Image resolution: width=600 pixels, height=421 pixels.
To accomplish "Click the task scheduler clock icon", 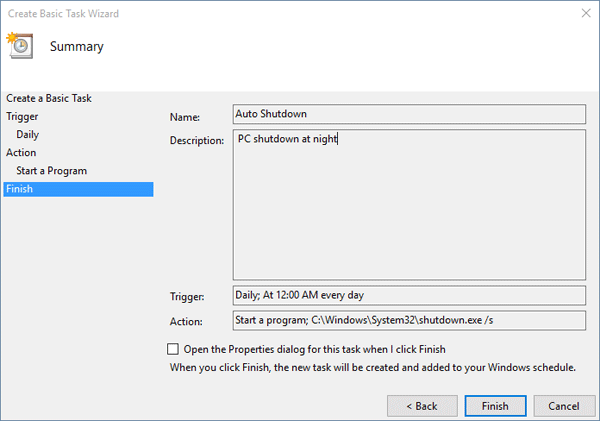I will click(21, 46).
